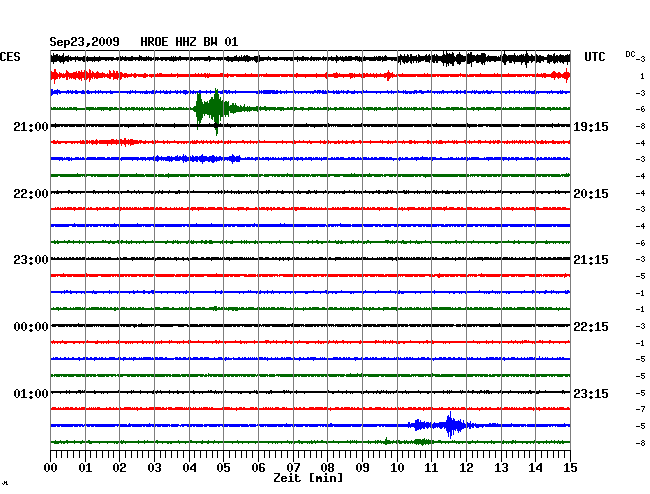Select minute tick 06 on the time axis
This screenshot has height=494, width=650.
coord(258,467)
